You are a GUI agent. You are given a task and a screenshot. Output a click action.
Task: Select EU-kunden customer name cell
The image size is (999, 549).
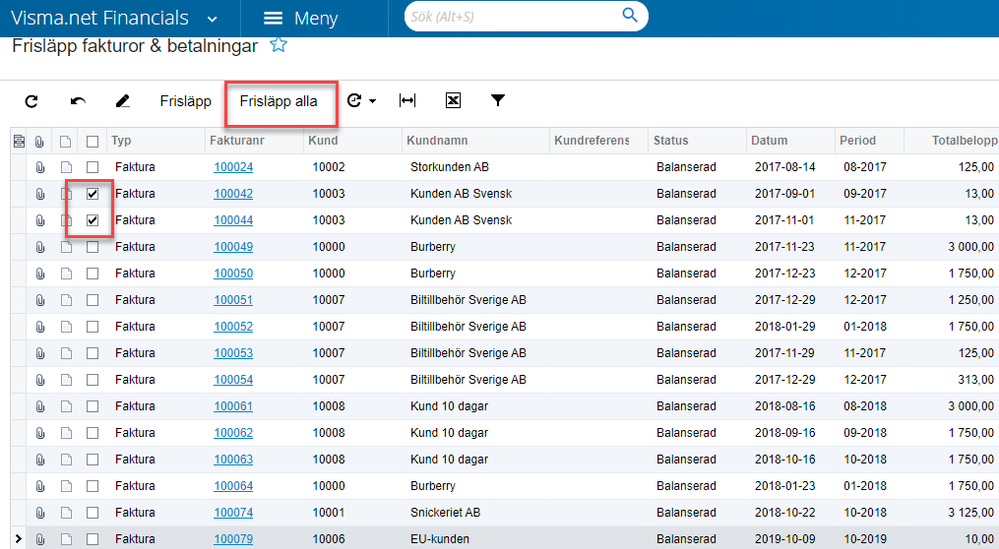tap(440, 539)
